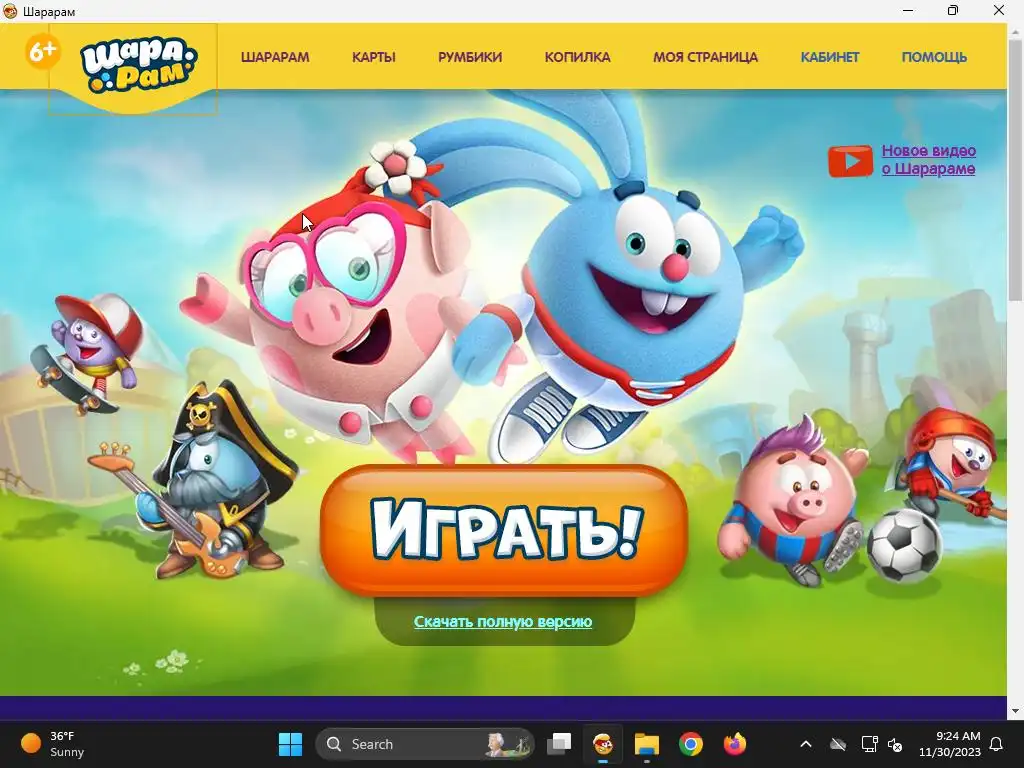Launch Google Chrome from taskbar
1024x768 pixels.
690,744
